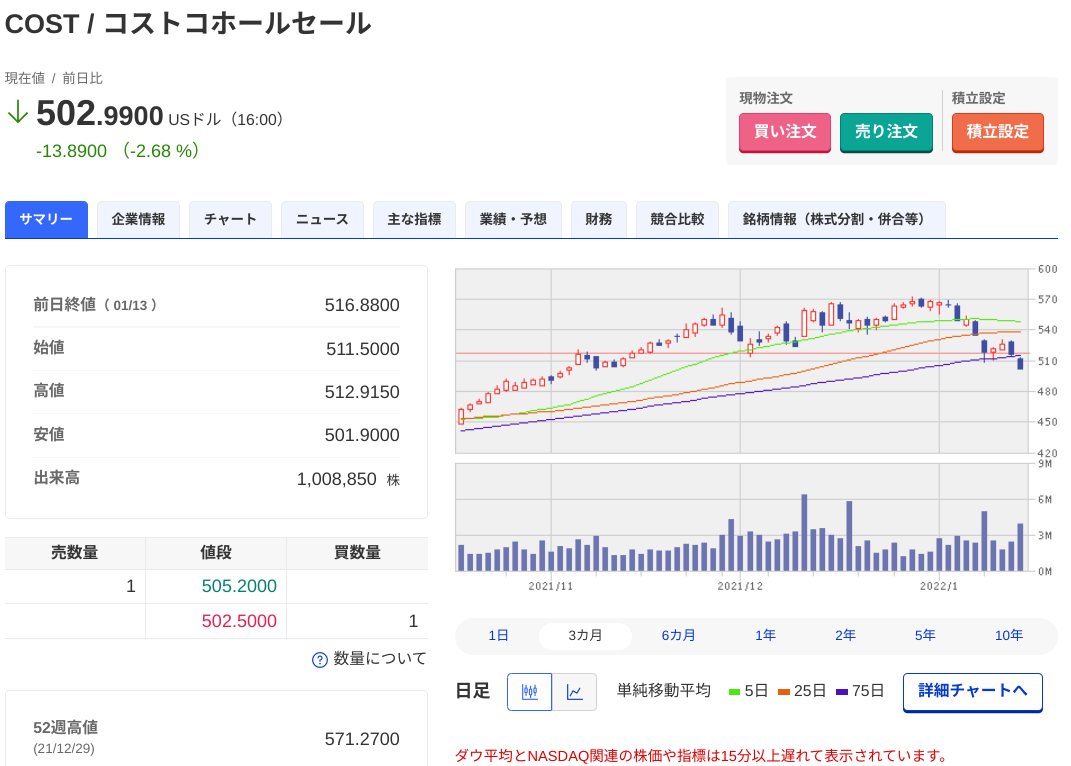Screen dimensions: 1071x766
Task: Click the orange 25日 moving average swatch
Action: [x=784, y=692]
